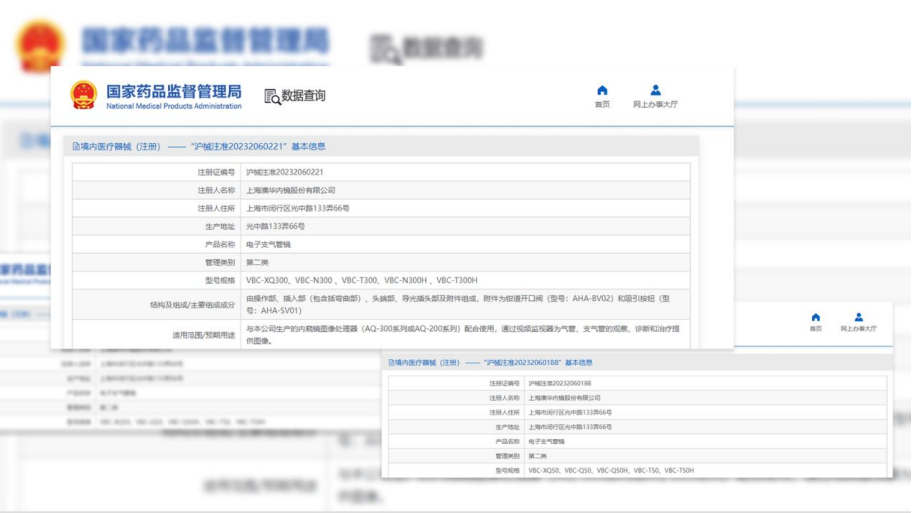Open the 境内医疗器械（注册）link for 20232060221

[x=120, y=147]
